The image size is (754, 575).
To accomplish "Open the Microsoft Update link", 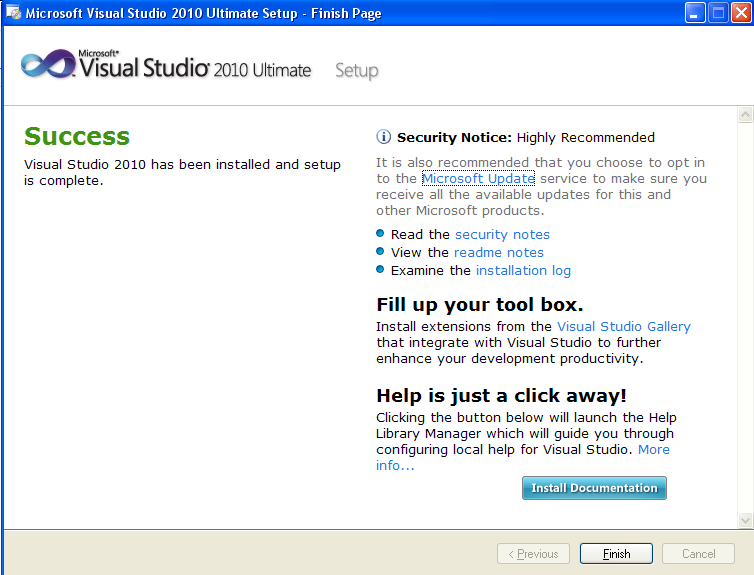I will click(x=478, y=178).
